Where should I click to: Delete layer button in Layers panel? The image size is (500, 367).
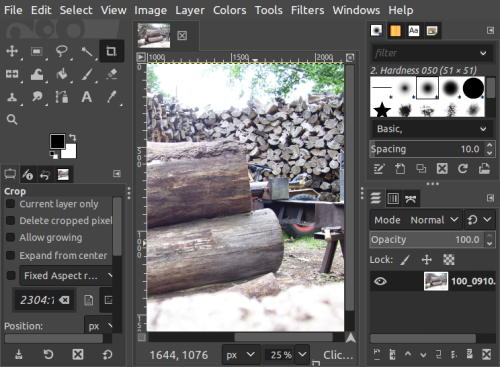[x=486, y=354]
